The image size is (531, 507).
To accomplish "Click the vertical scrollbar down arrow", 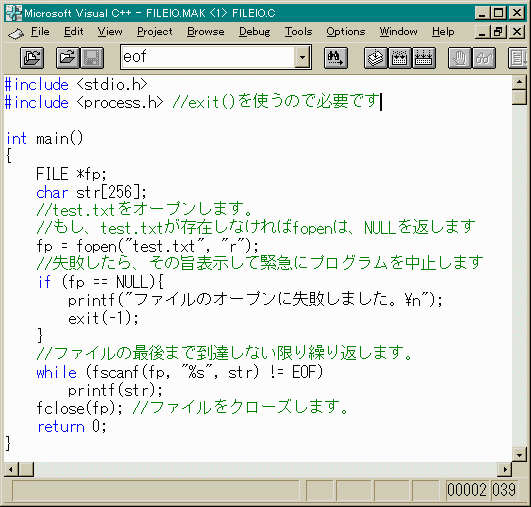I will [519, 455].
